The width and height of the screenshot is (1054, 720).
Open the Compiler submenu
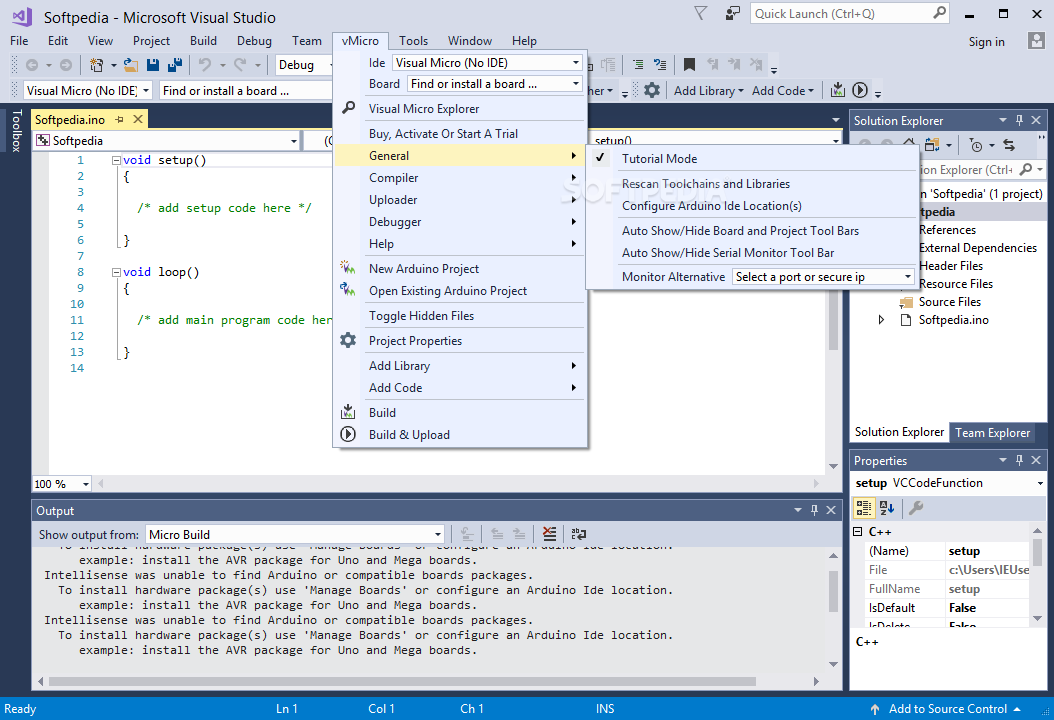[460, 178]
